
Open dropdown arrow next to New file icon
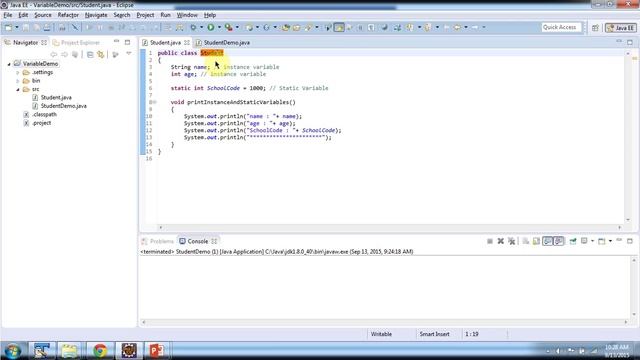17,27
